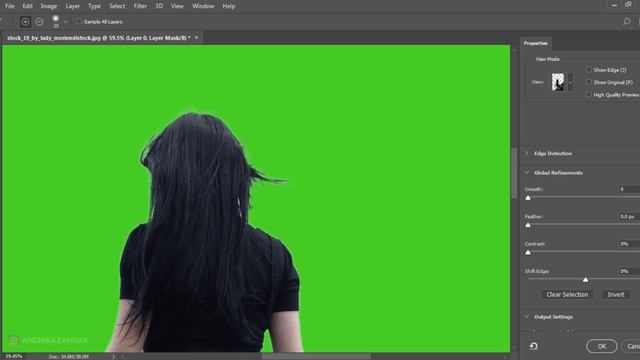Open brush options dropdown arrow beside brush size
The width and height of the screenshot is (640, 360).
tap(66, 22)
